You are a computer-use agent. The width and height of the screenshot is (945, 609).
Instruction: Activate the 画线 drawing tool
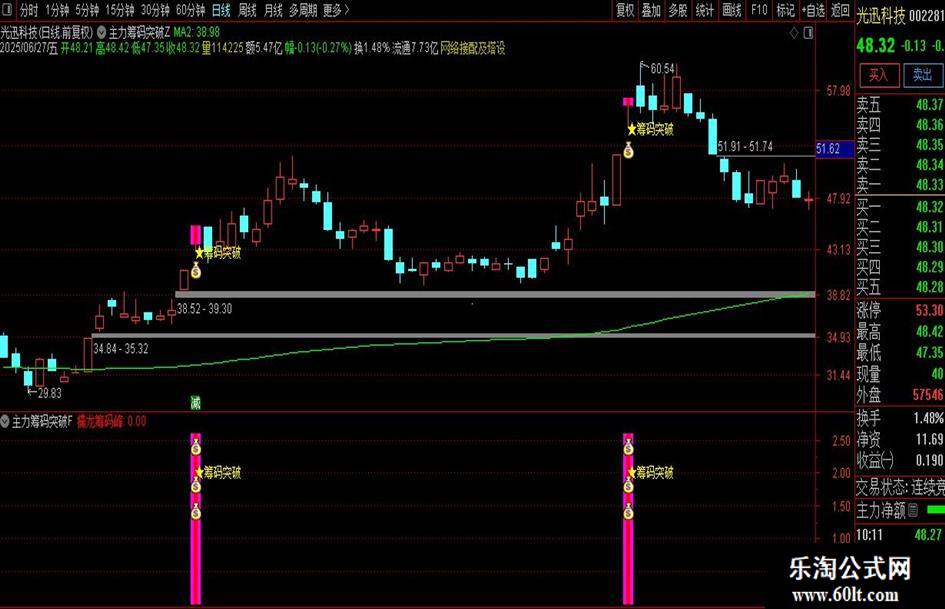[732, 10]
